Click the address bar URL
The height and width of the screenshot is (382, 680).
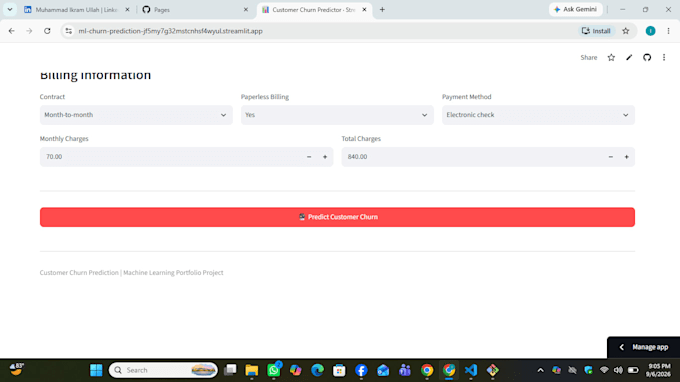click(x=170, y=31)
